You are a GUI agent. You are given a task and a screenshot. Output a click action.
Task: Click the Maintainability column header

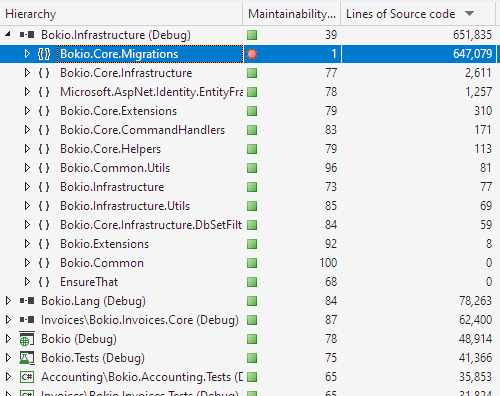(292, 14)
